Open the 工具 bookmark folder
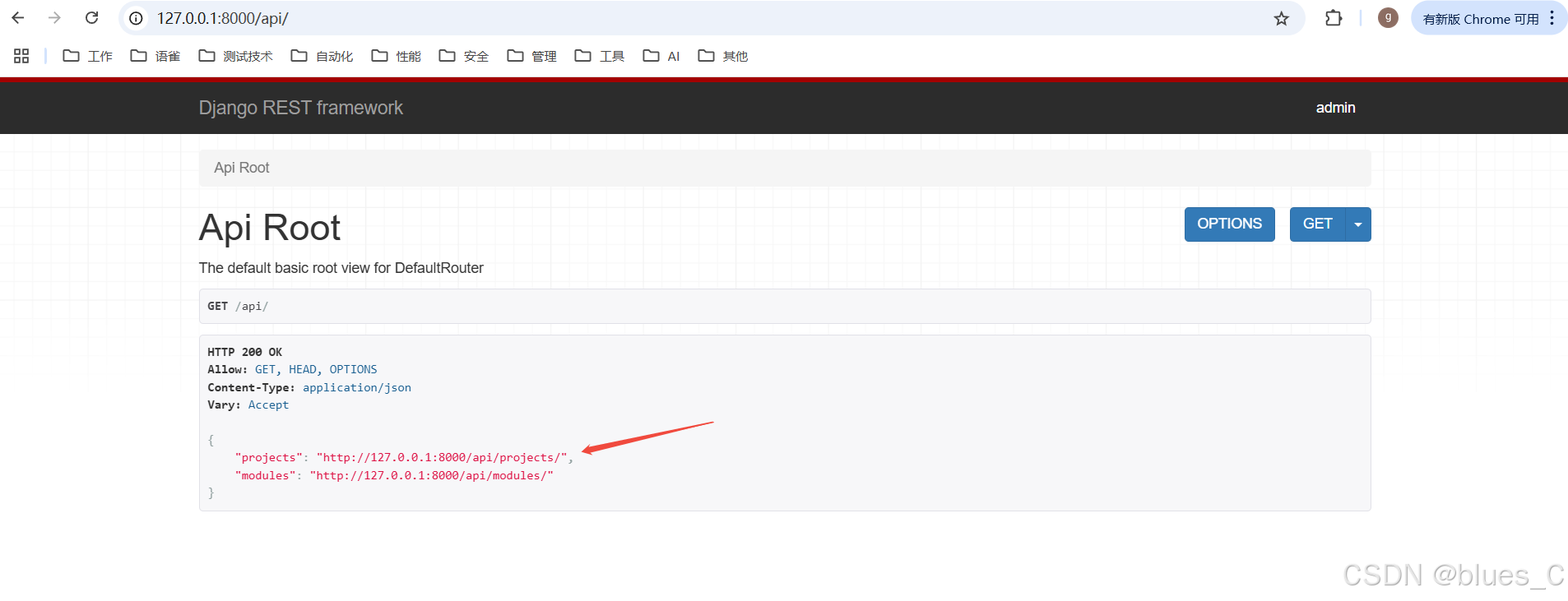This screenshot has height=601, width=1568. pos(600,56)
